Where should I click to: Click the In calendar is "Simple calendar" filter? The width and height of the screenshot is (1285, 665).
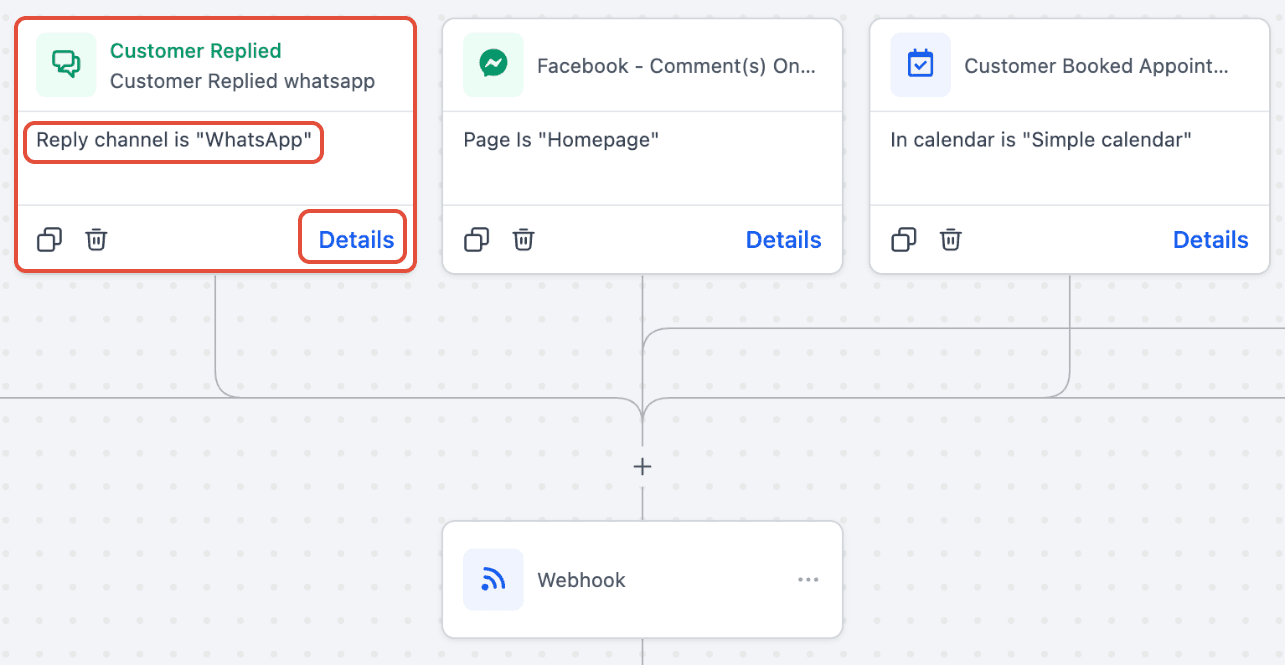click(x=1041, y=140)
